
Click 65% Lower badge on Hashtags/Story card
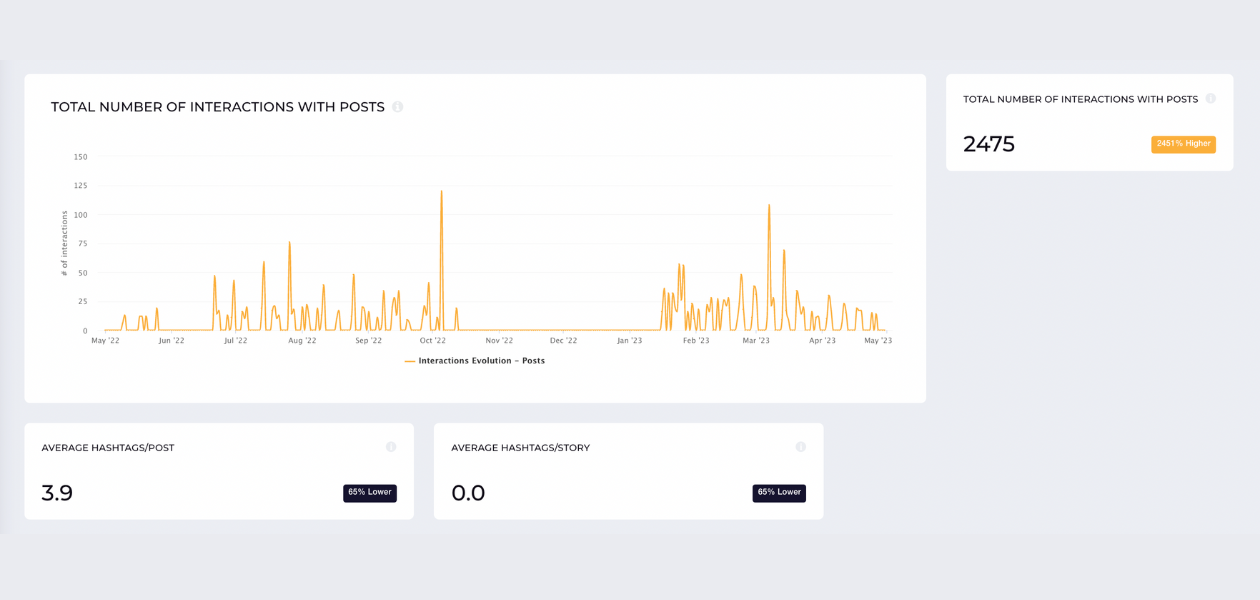(779, 493)
